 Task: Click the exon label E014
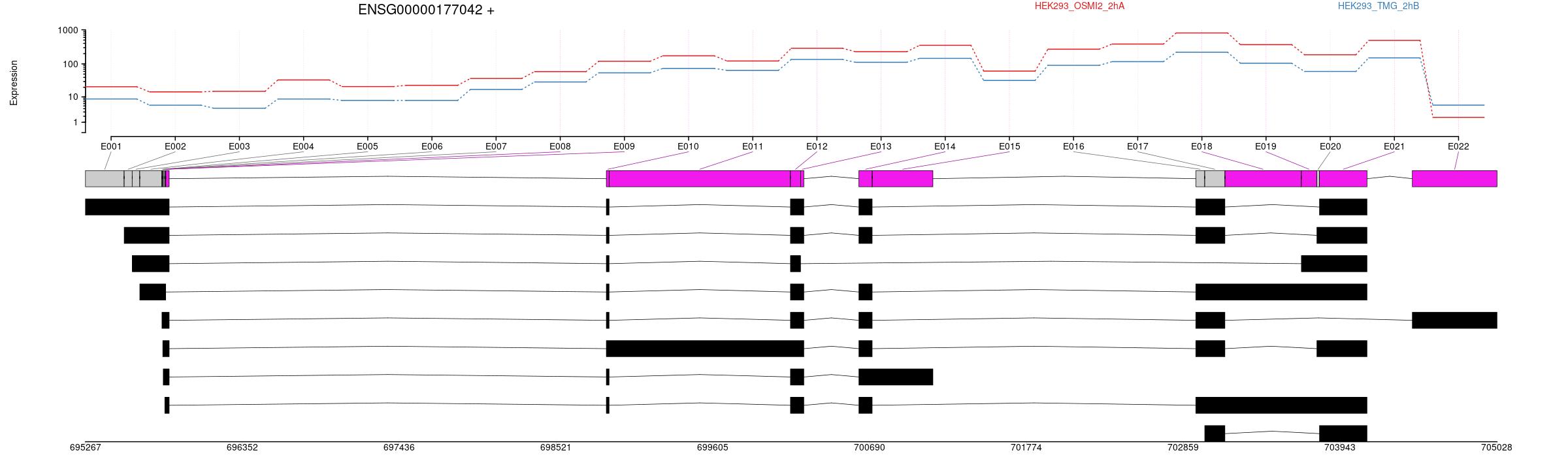pos(945,147)
